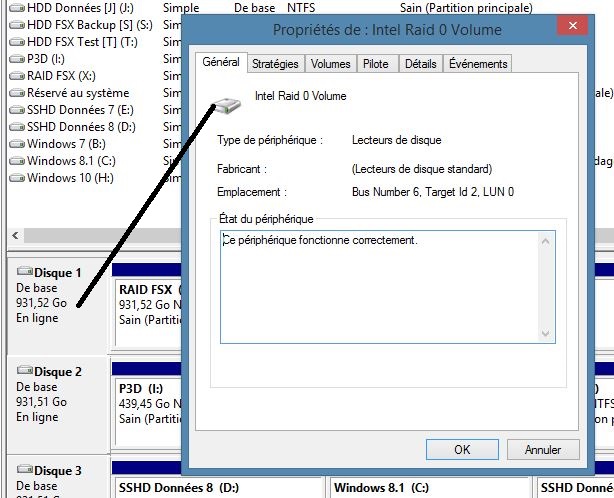Switch to the Stratégies tab
Screen dimensions: 614x498
[x=275, y=64]
